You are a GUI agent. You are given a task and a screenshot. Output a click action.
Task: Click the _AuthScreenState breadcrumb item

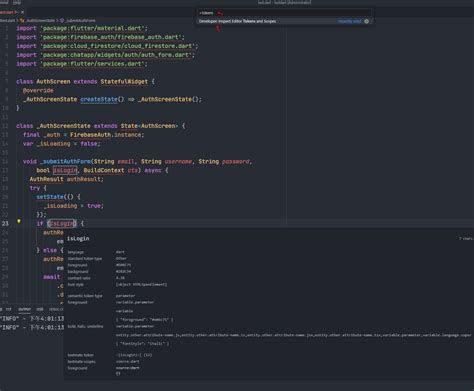pos(39,20)
